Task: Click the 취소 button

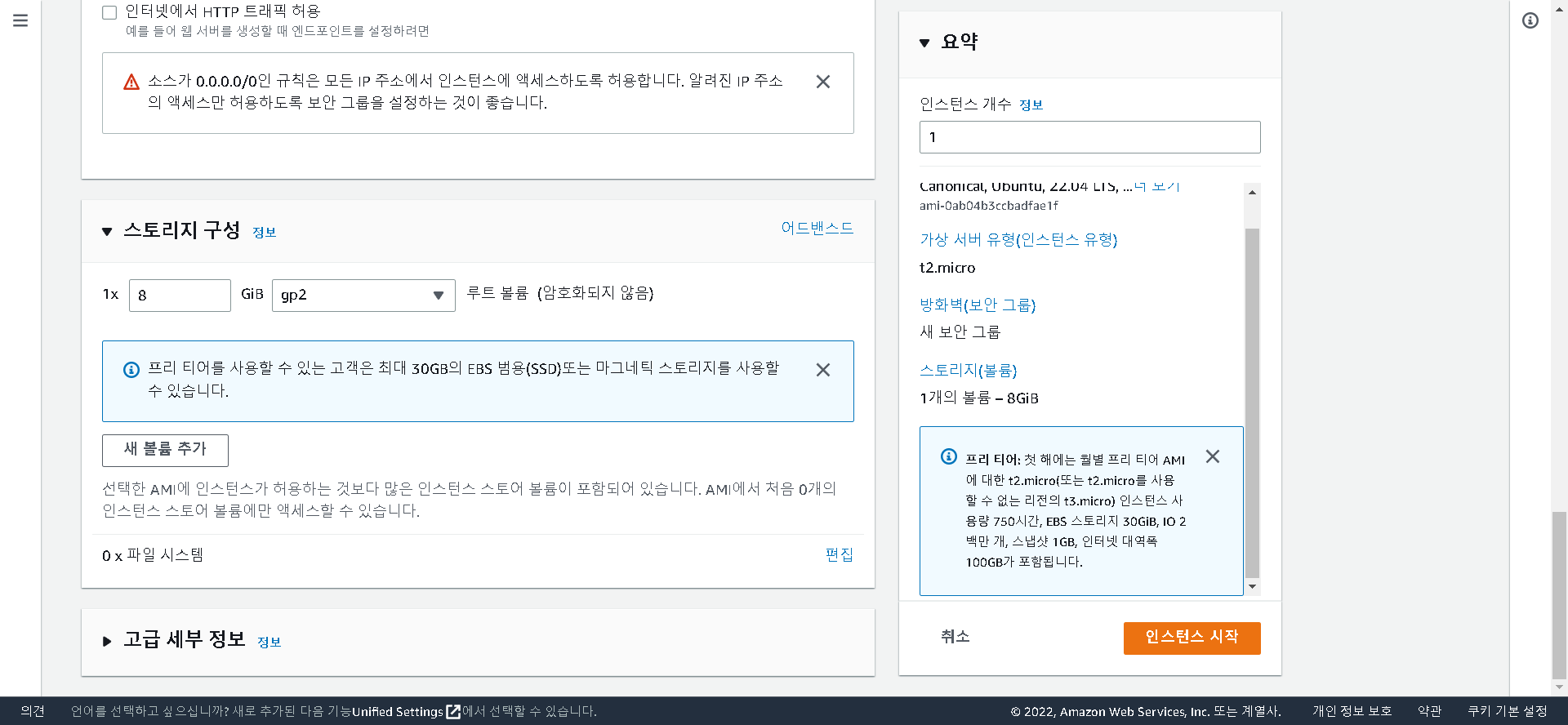Action: tap(955, 637)
